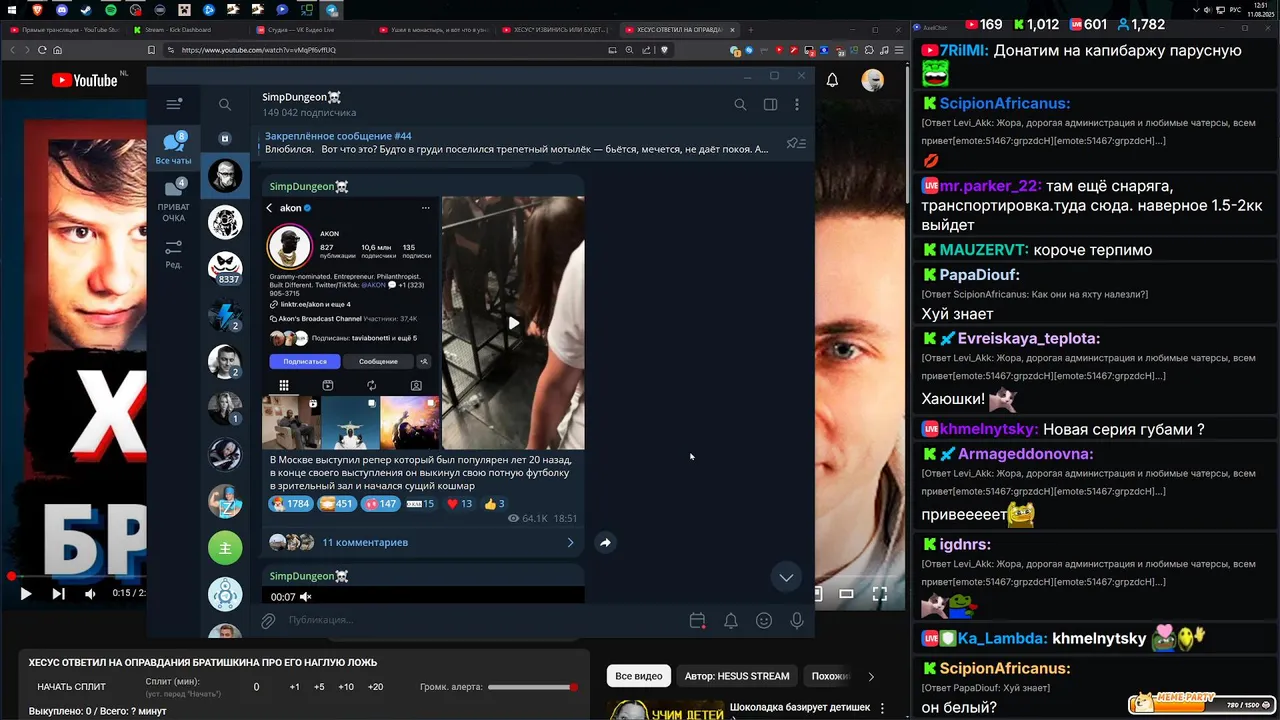
Task: Mute the YouTube player volume
Action: pos(90,594)
